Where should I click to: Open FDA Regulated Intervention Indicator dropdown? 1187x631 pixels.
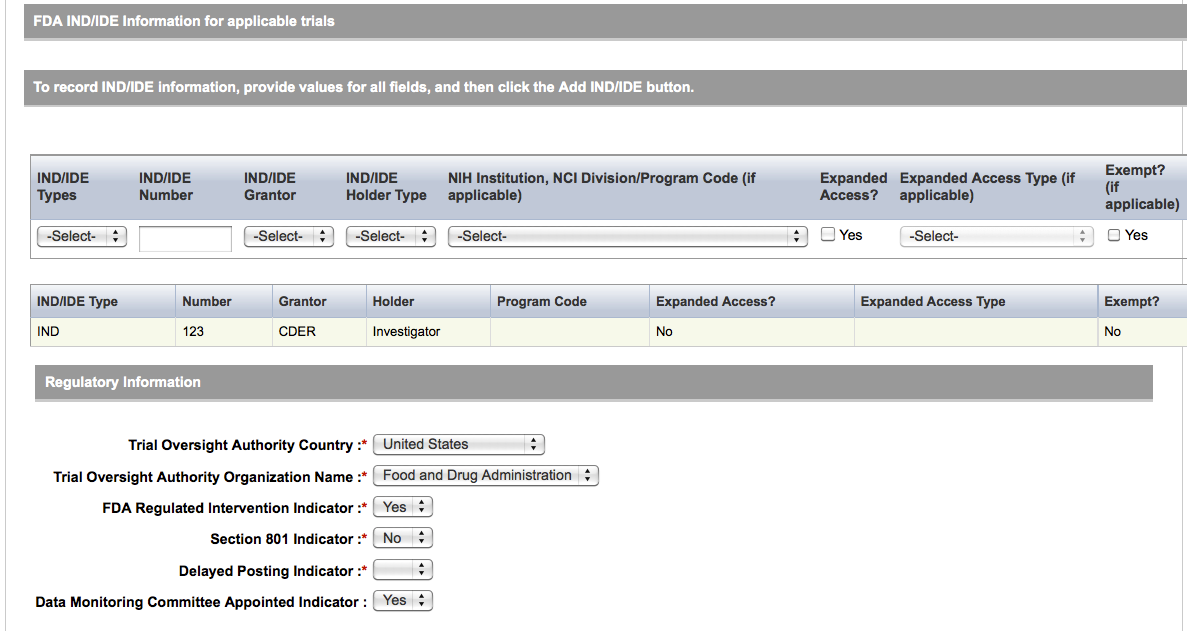tap(403, 507)
